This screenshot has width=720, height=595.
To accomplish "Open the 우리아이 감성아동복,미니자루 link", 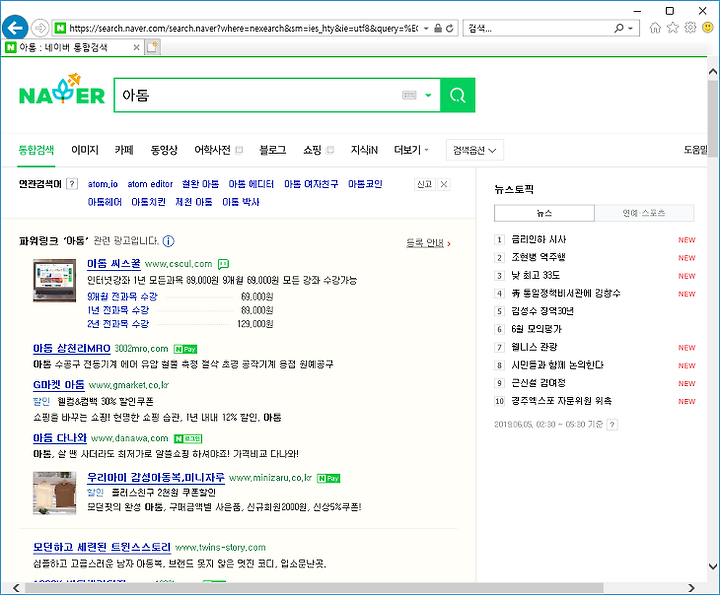I will 156,477.
